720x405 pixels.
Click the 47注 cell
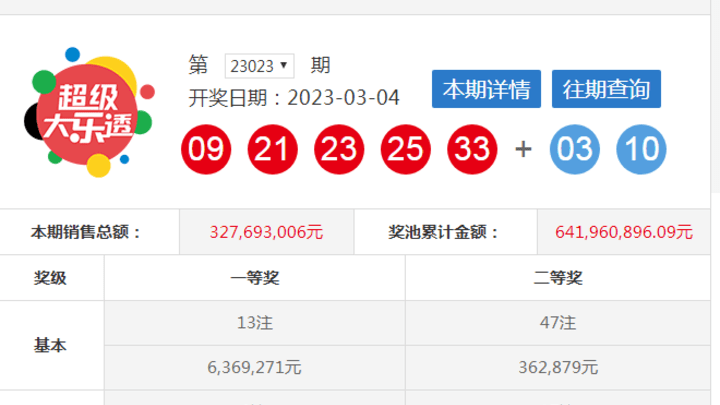click(558, 323)
